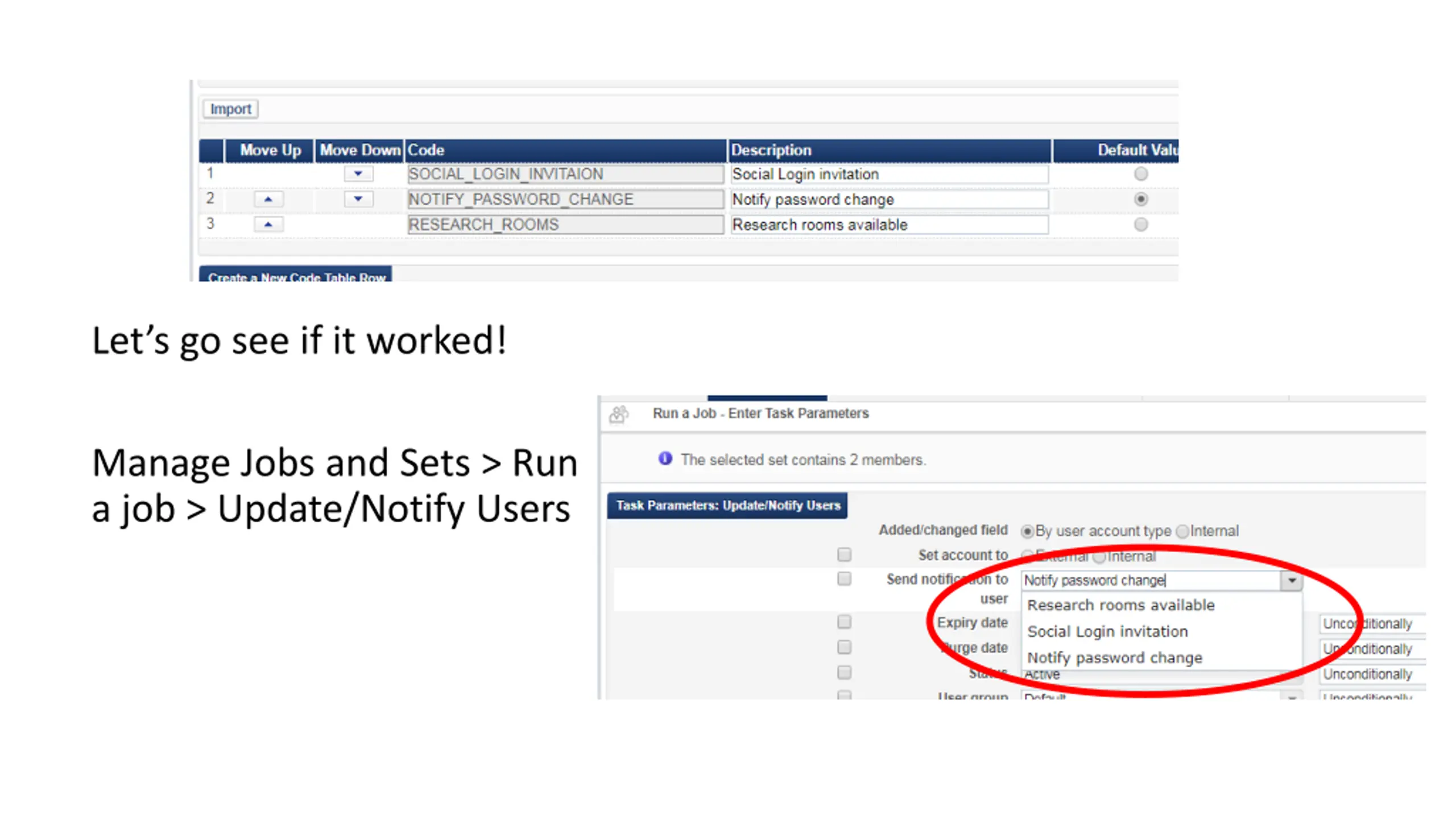This screenshot has height=819, width=1456.
Task: Move row 2 NOTIFY_PASSWORD_CHANGE up
Action: tap(268, 199)
